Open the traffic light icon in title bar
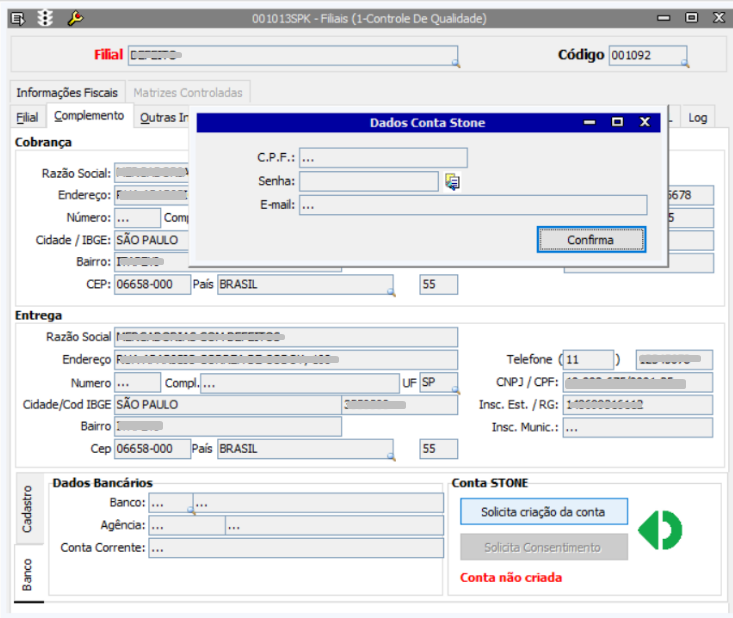 pos(45,18)
